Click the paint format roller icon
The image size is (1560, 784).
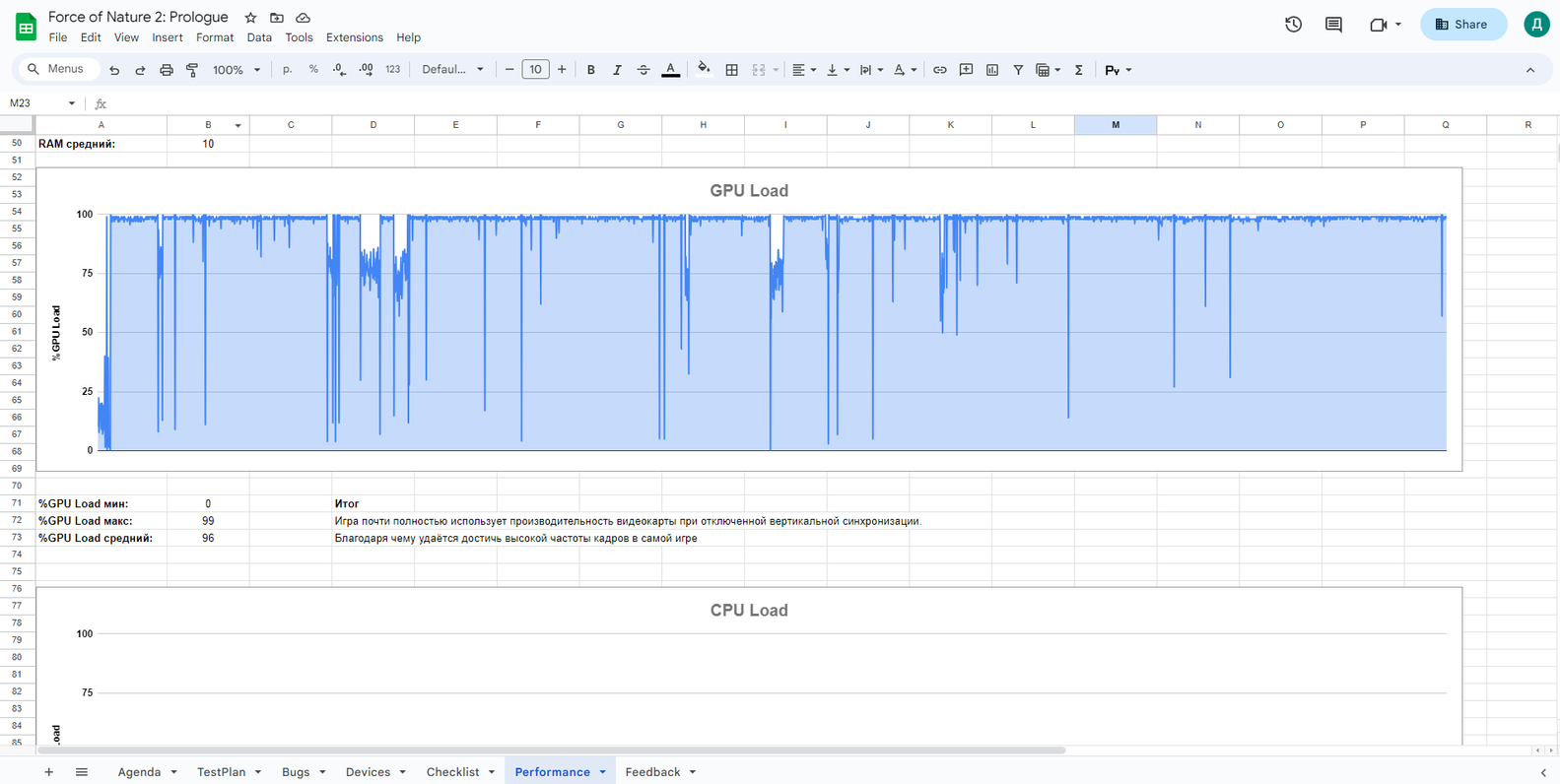coord(192,70)
